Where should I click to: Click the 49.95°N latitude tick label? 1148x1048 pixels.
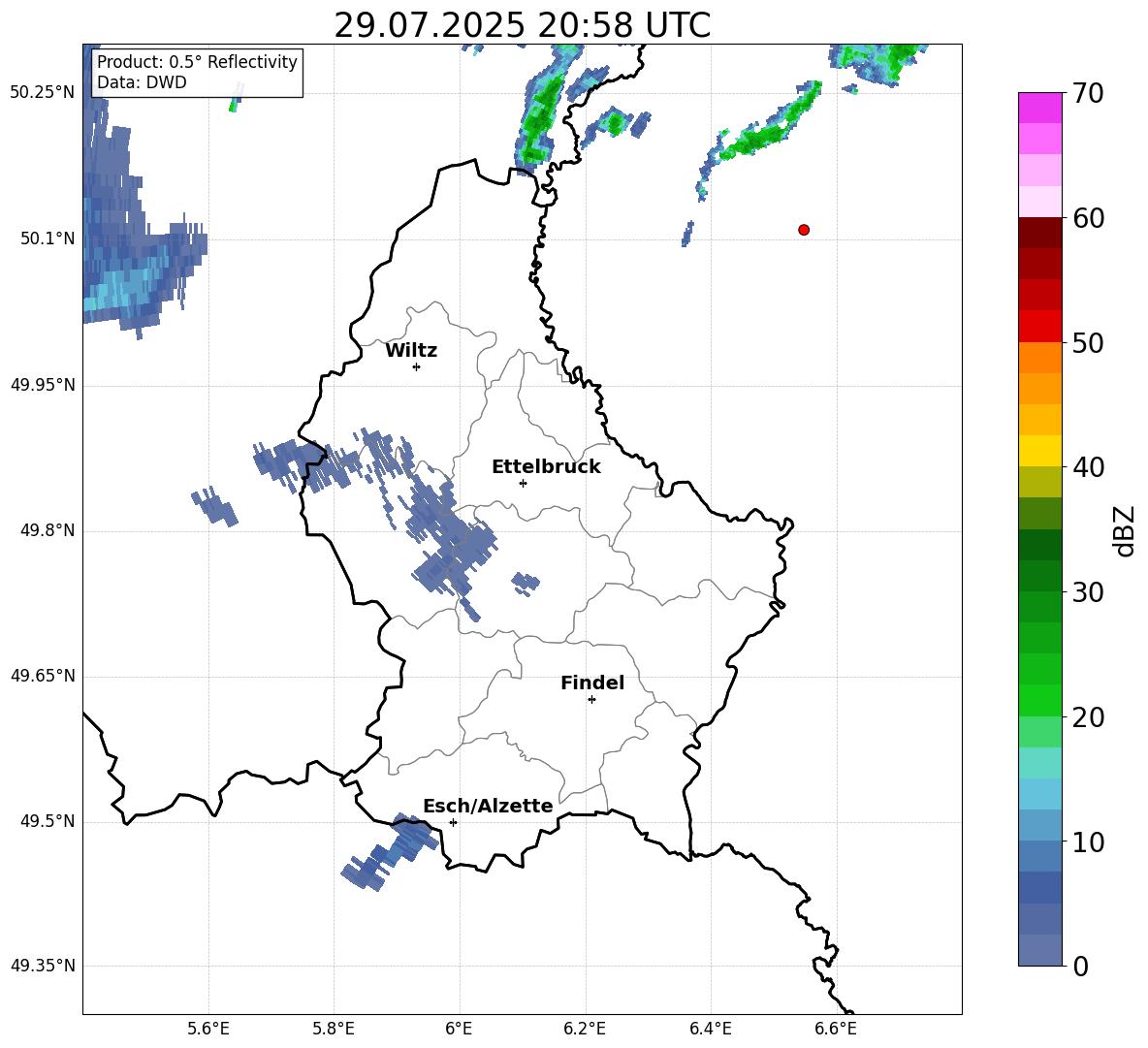[43, 385]
